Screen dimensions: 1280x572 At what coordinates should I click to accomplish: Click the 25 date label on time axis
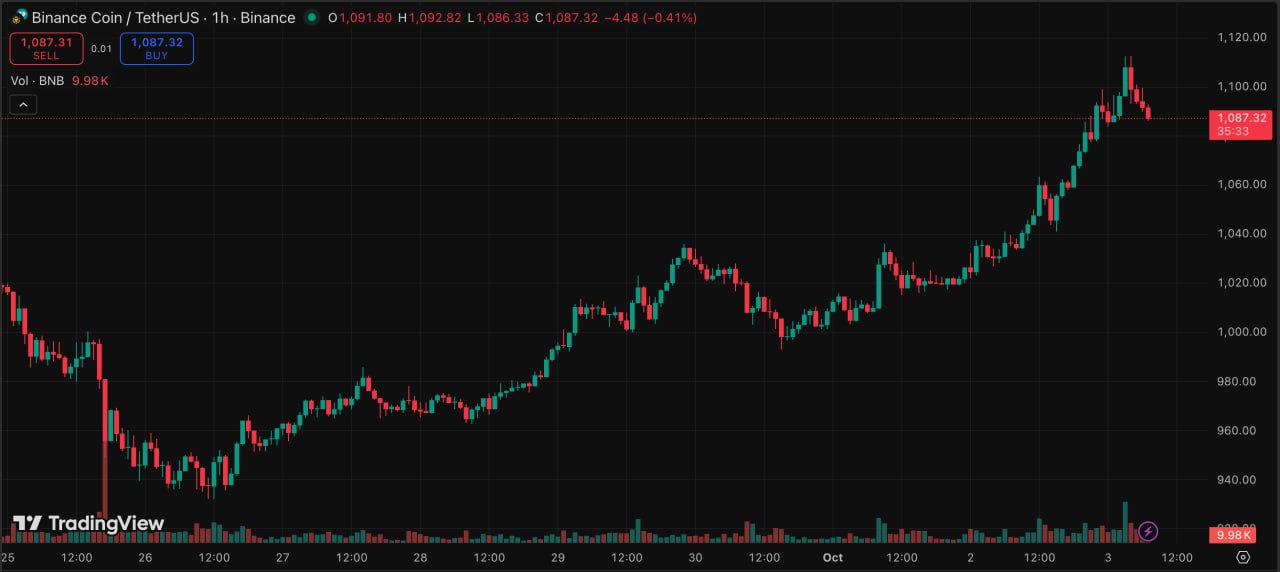pos(8,557)
